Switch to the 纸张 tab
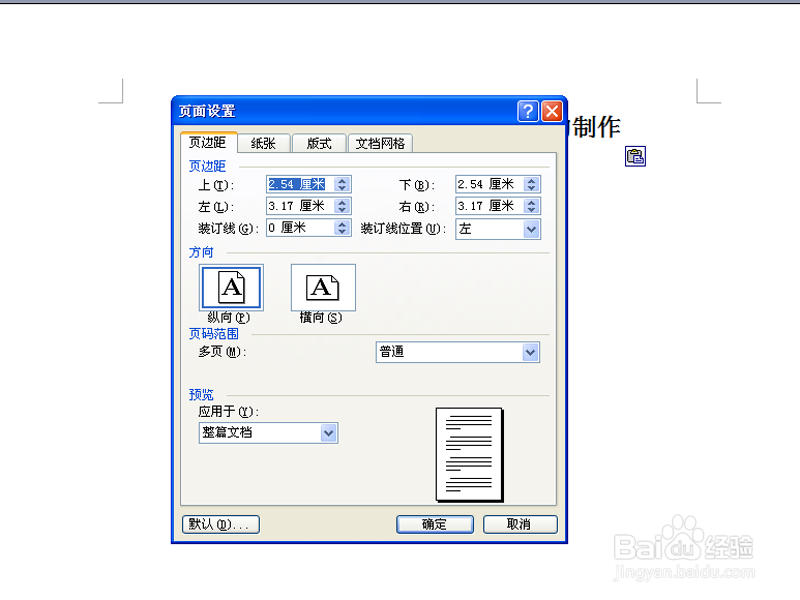The height and width of the screenshot is (600, 800). (262, 143)
